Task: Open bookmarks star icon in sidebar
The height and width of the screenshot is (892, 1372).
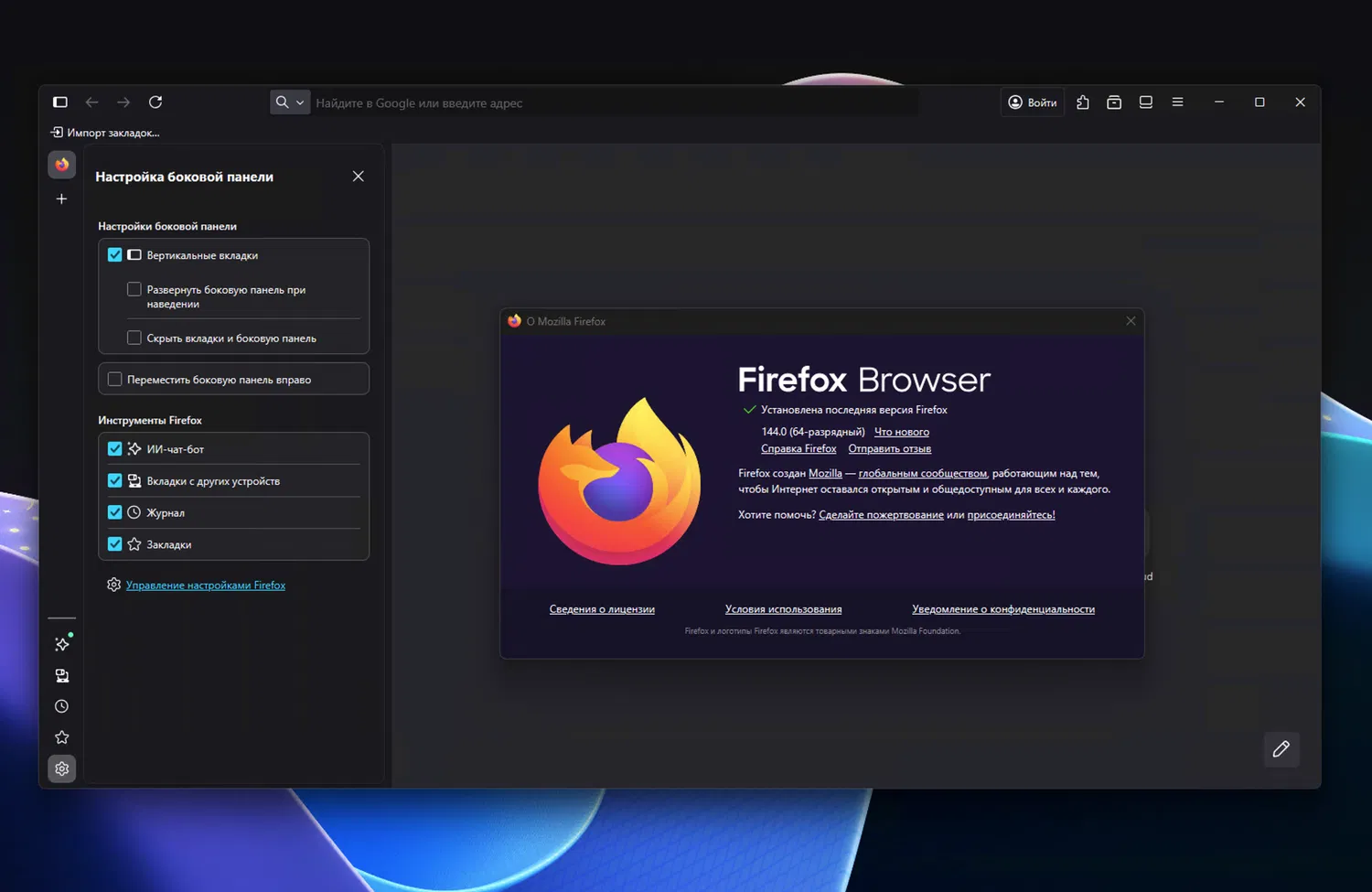Action: click(x=62, y=737)
